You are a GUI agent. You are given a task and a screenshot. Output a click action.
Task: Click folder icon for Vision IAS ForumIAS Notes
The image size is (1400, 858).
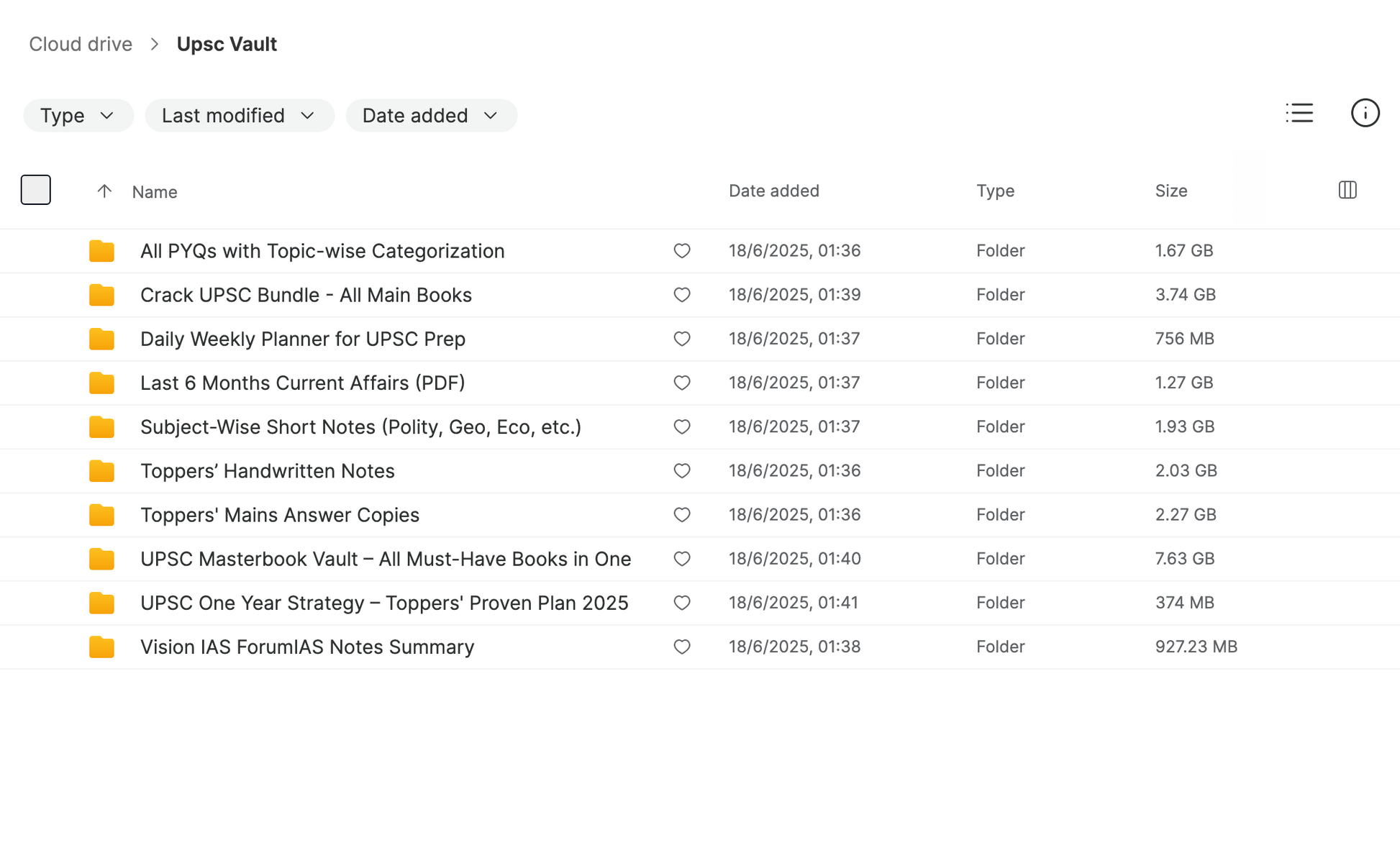pyautogui.click(x=101, y=647)
